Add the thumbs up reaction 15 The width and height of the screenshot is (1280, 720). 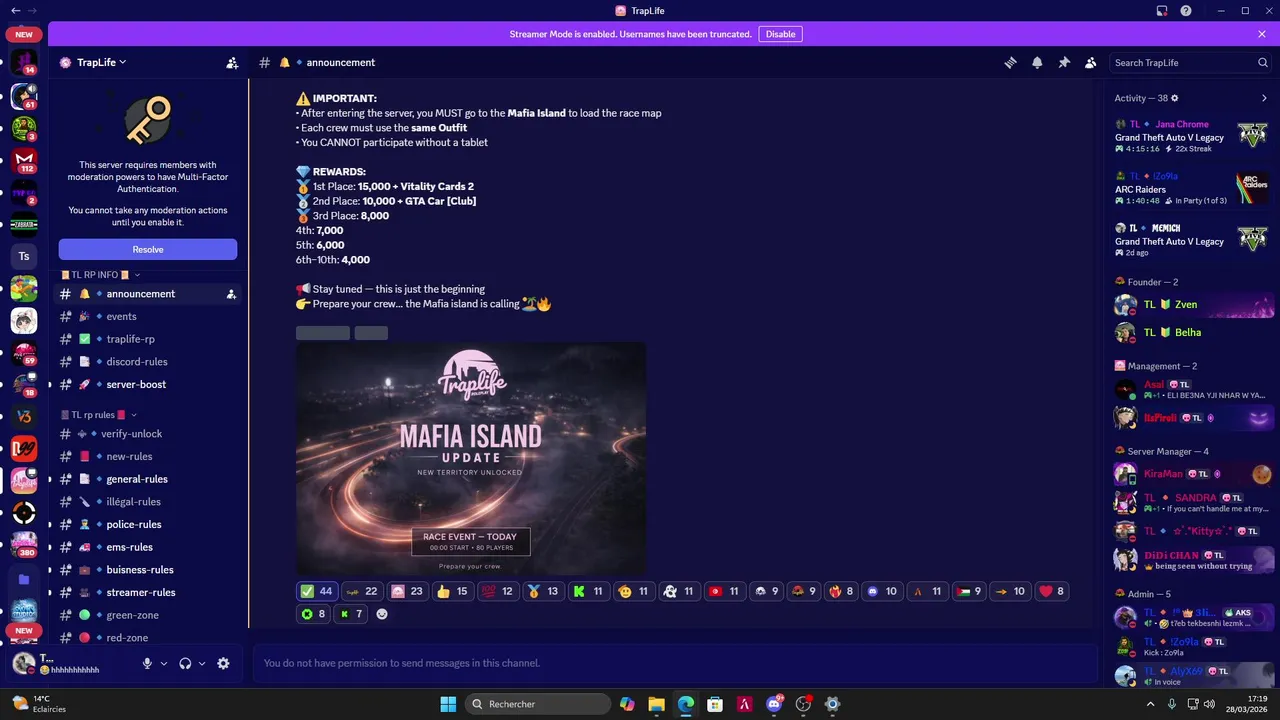[452, 591]
